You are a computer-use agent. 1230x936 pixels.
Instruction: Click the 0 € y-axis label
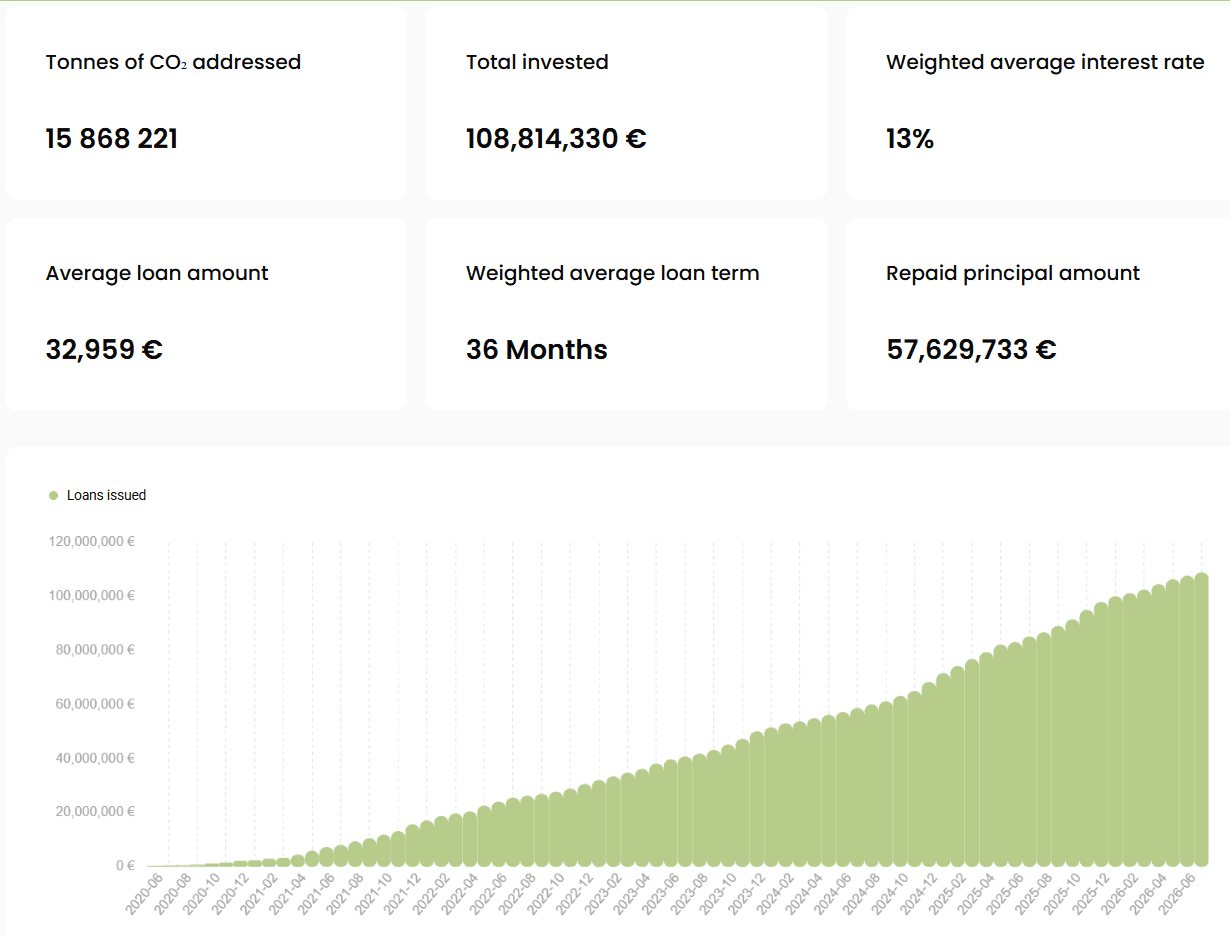tap(125, 866)
